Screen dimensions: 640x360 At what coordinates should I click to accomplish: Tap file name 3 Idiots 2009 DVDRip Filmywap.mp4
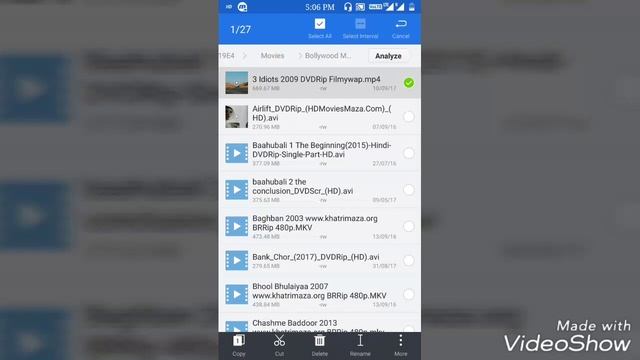(316, 79)
